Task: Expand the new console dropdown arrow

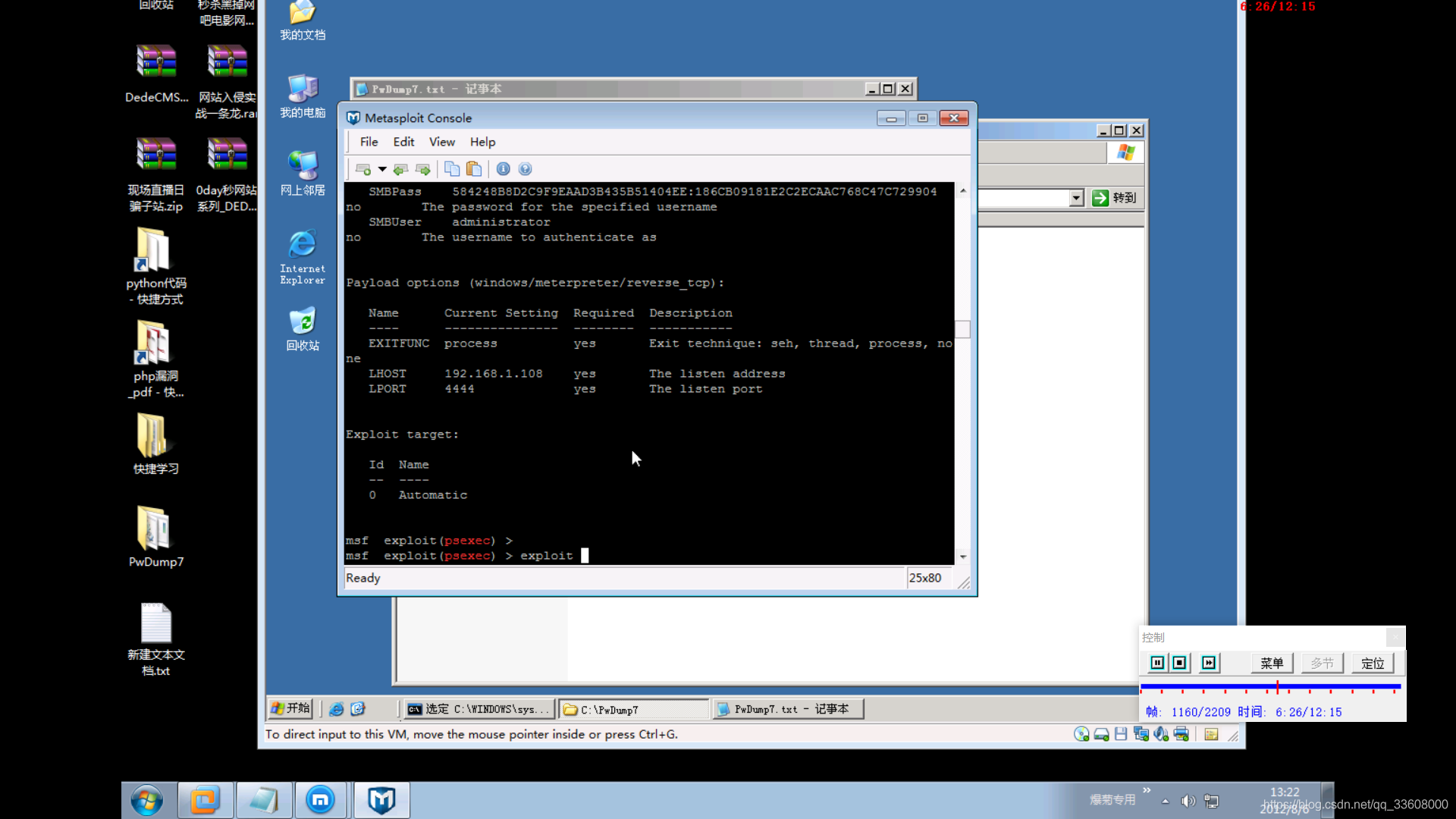Action: (x=382, y=169)
